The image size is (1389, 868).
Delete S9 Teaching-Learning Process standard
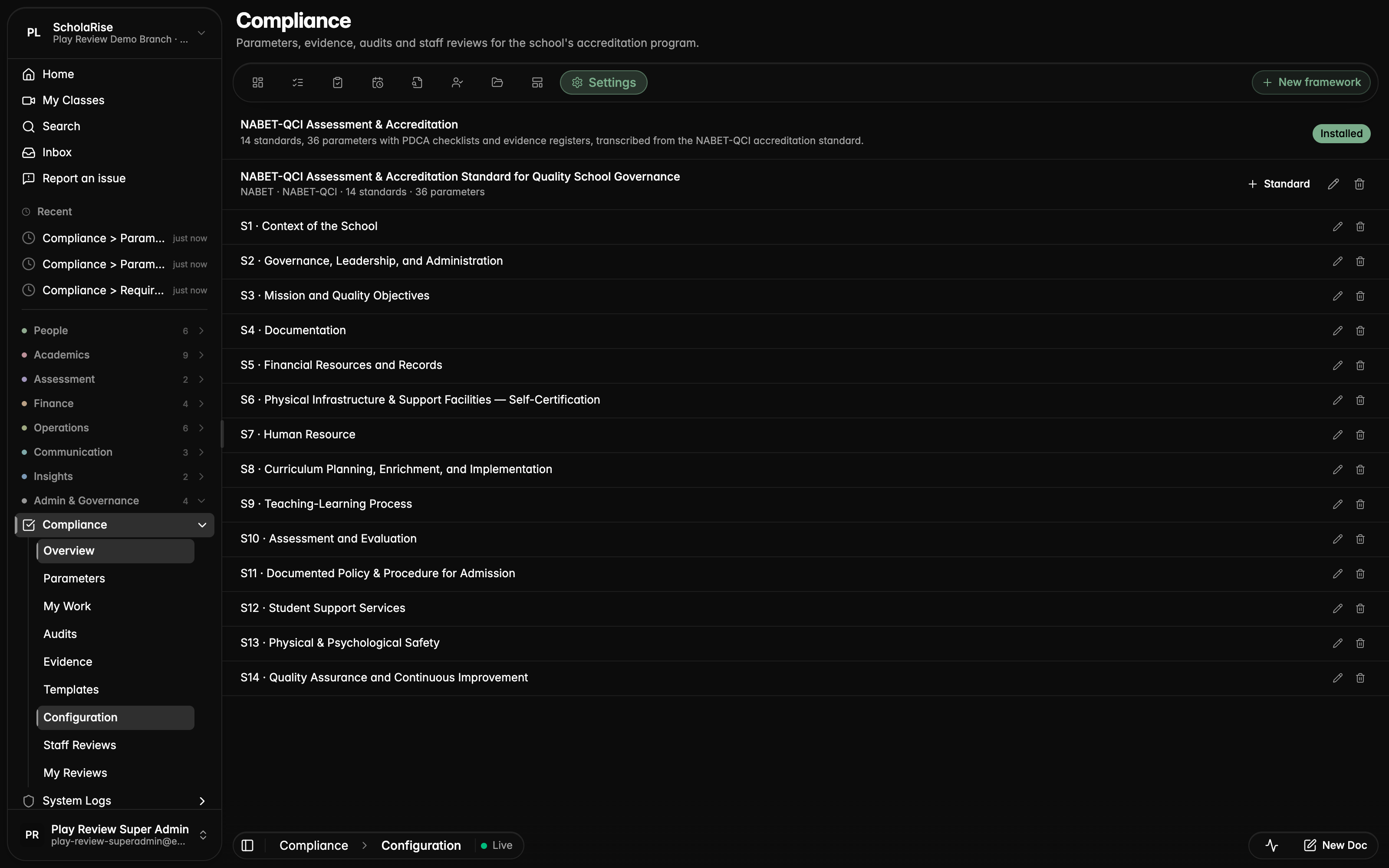pyautogui.click(x=1360, y=505)
